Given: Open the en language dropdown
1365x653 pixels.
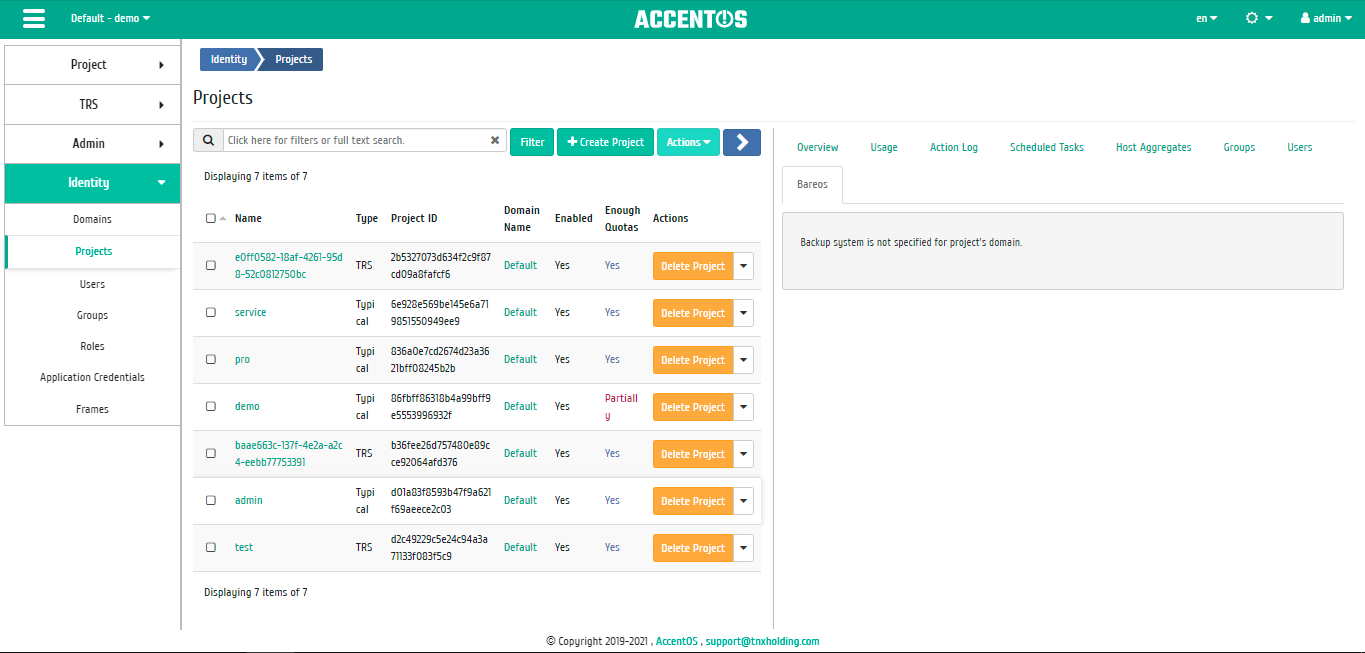Looking at the screenshot, I should click(x=1207, y=18).
